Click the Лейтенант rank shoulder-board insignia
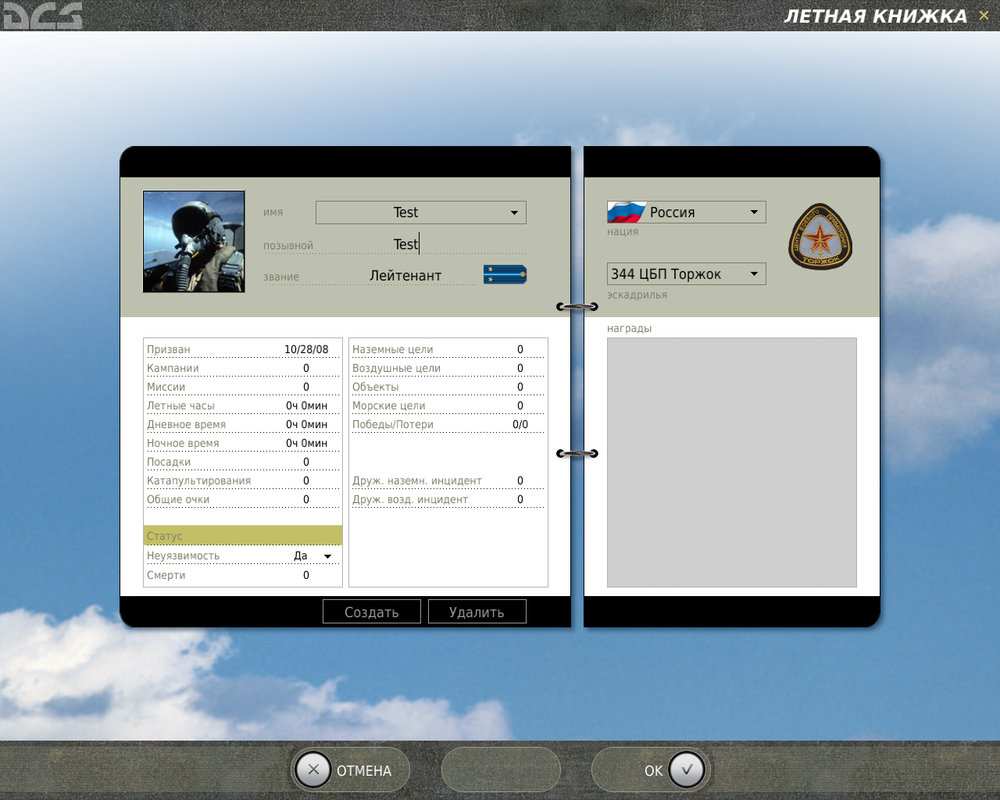 pos(504,274)
